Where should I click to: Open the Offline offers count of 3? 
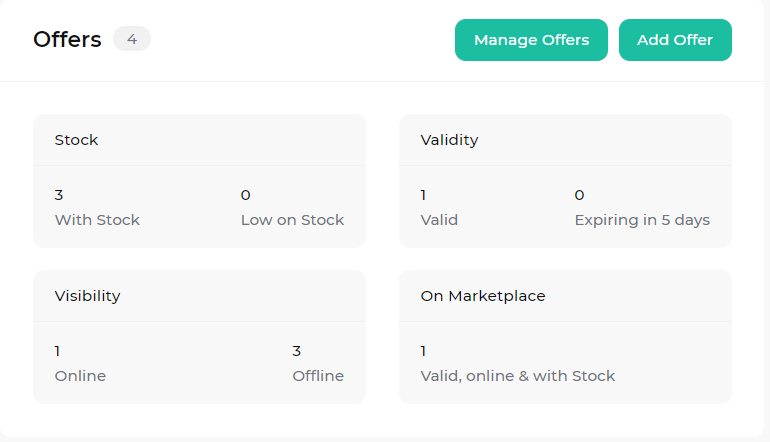coord(297,351)
